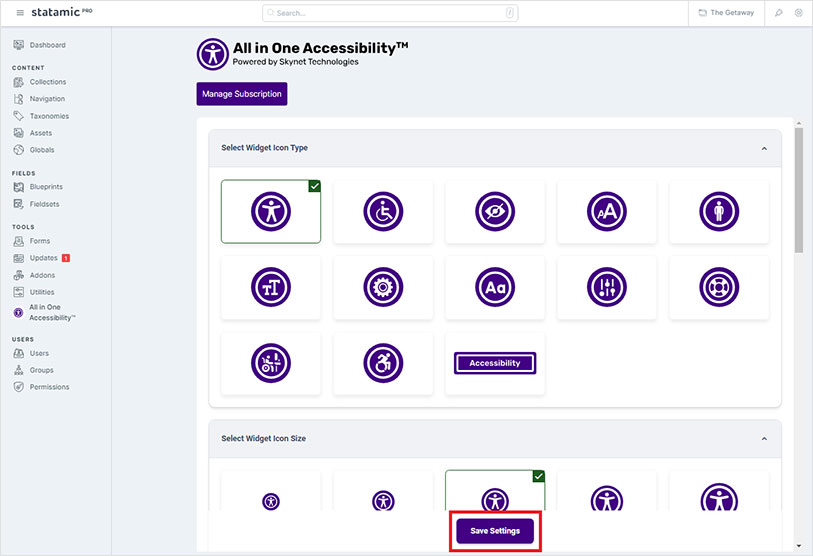
Task: Select the AA text size widget icon
Action: point(607,212)
